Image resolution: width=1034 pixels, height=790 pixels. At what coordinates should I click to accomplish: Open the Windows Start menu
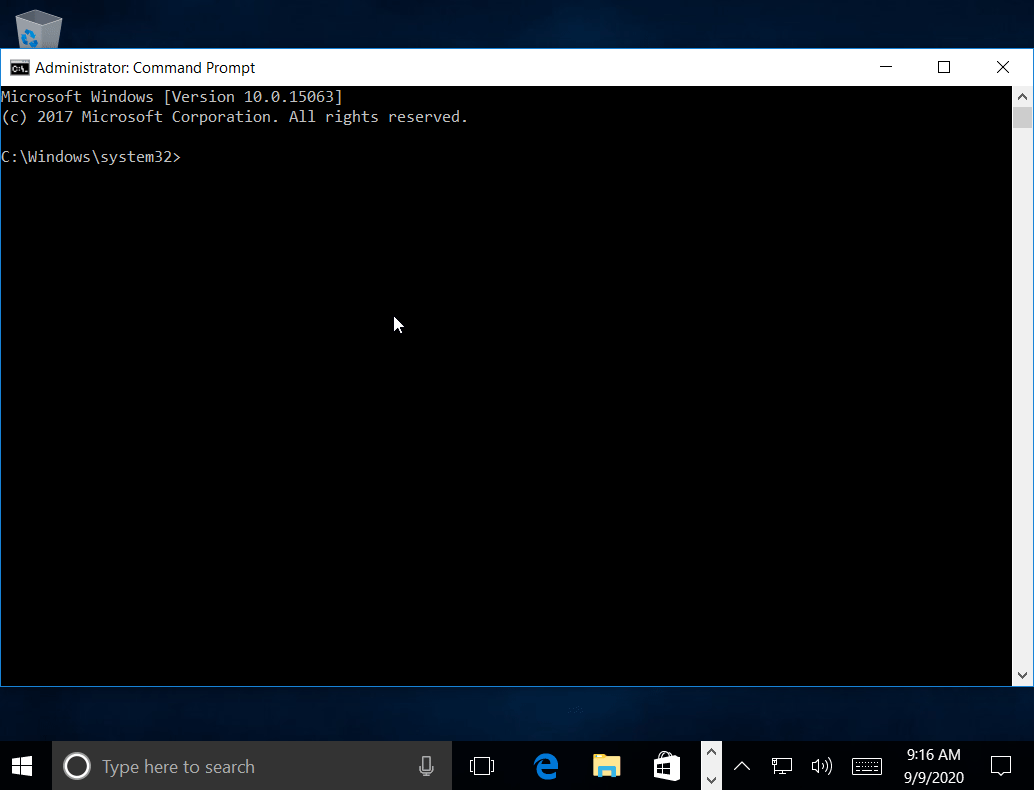pyautogui.click(x=22, y=766)
